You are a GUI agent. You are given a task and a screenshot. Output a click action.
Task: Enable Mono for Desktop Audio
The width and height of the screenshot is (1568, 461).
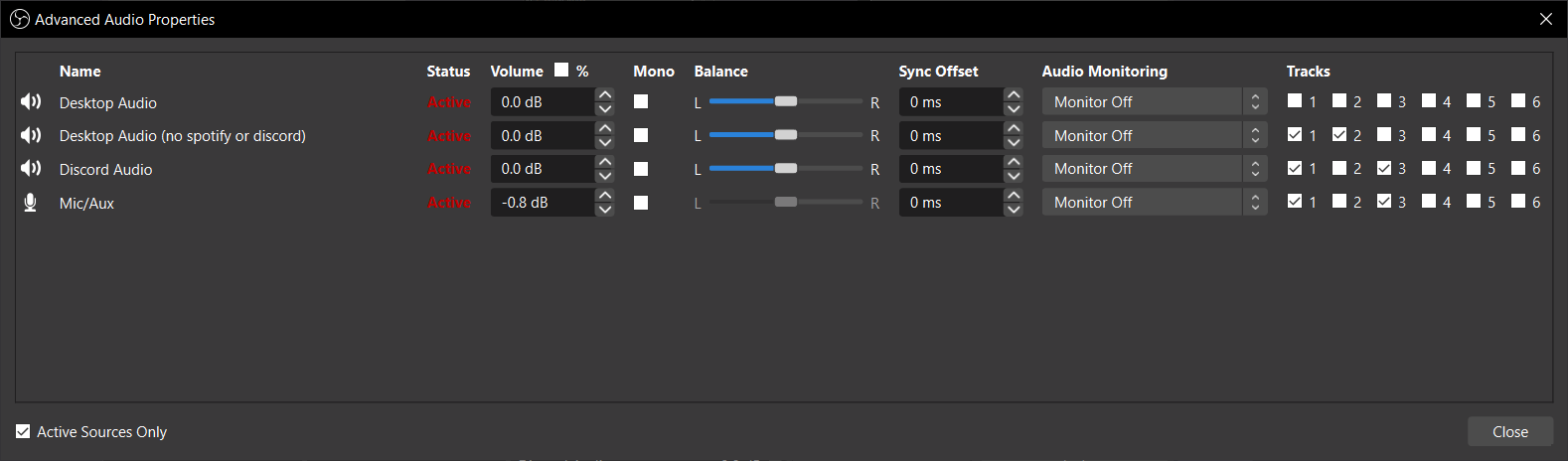[641, 101]
